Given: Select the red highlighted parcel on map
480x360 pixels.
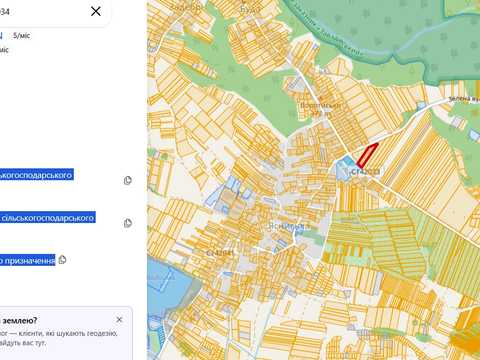Looking at the screenshot, I should pos(367,155).
